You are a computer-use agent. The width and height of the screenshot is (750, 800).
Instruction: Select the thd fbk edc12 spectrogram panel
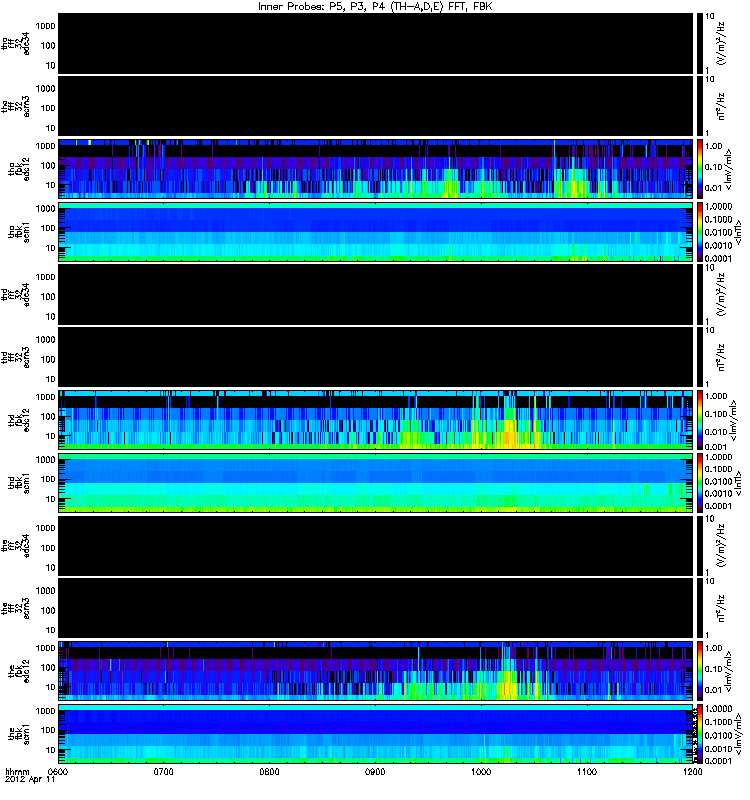pyautogui.click(x=376, y=420)
